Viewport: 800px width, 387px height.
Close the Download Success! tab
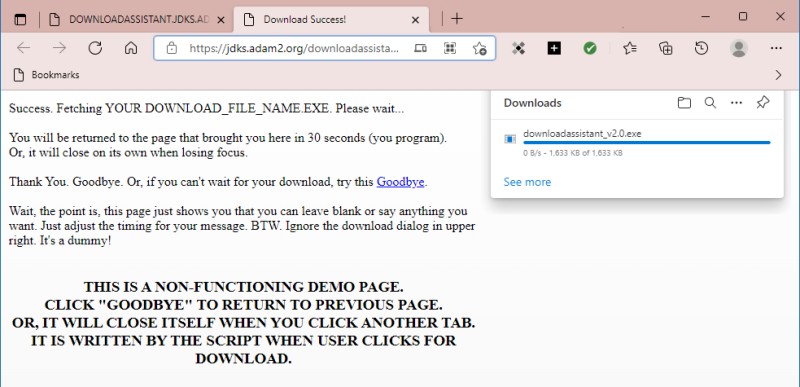[415, 20]
